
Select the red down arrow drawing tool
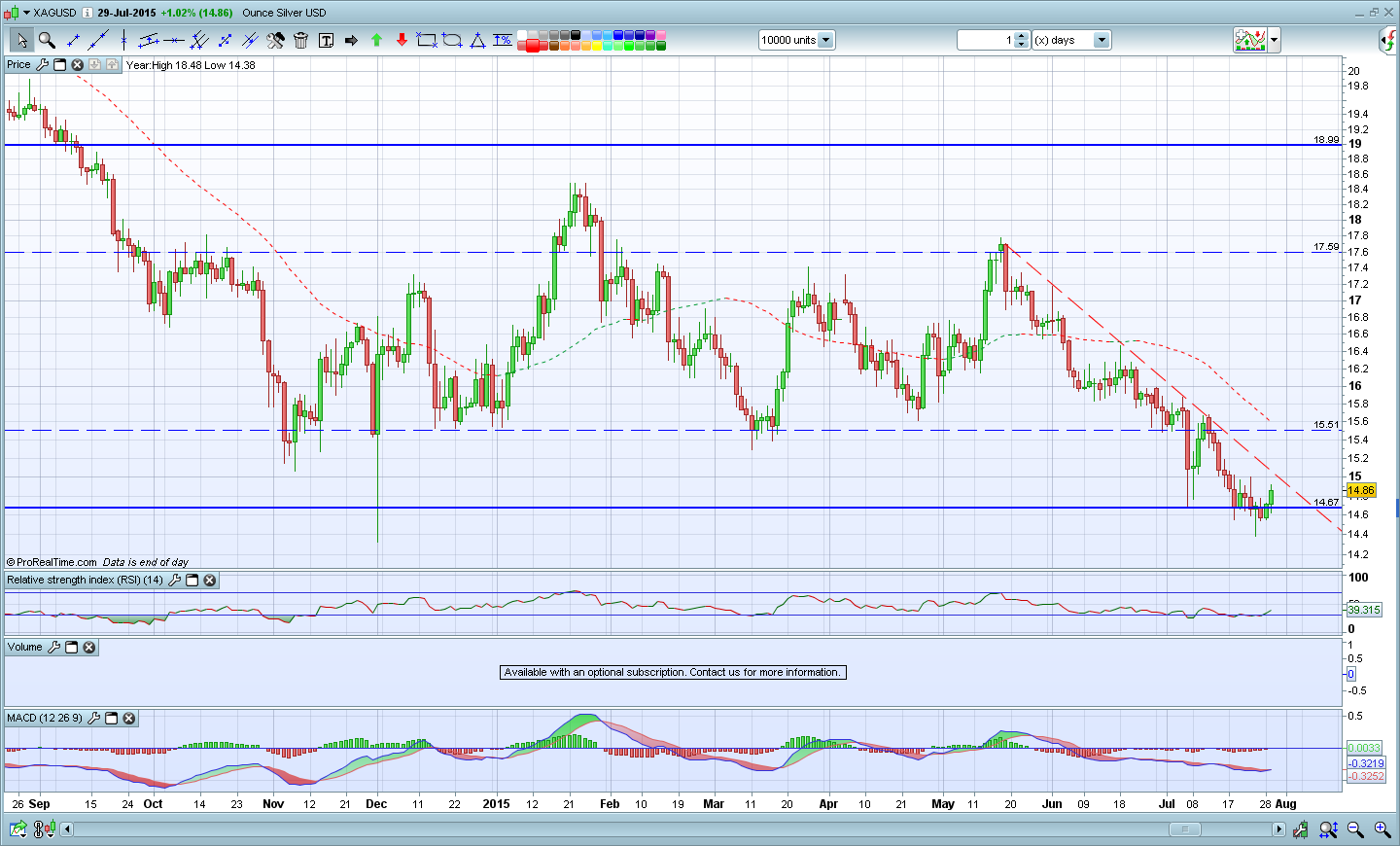click(x=402, y=40)
